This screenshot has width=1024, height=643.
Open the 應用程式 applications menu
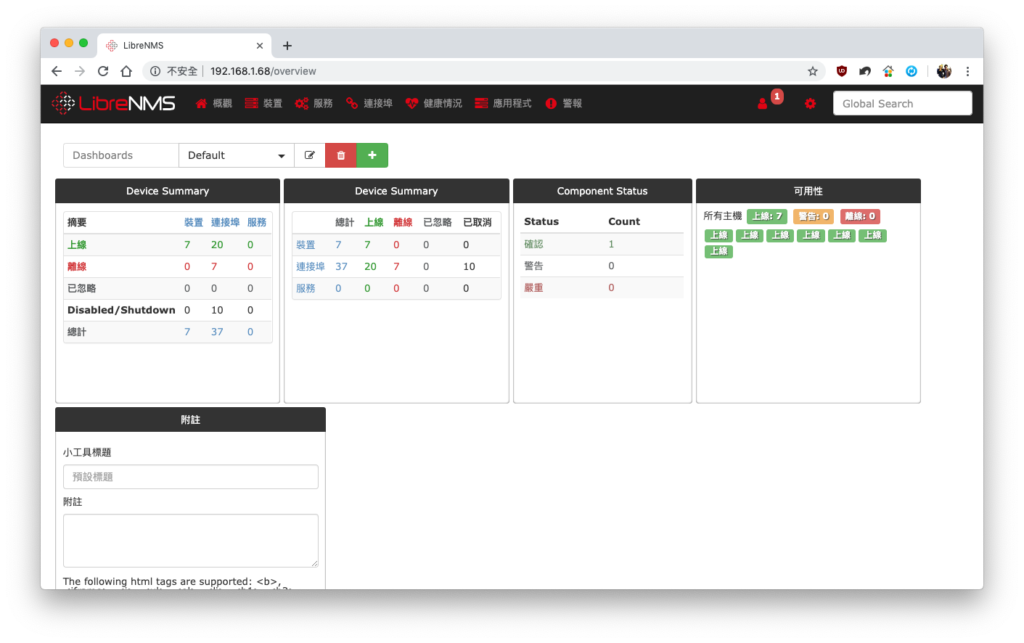pos(503,104)
